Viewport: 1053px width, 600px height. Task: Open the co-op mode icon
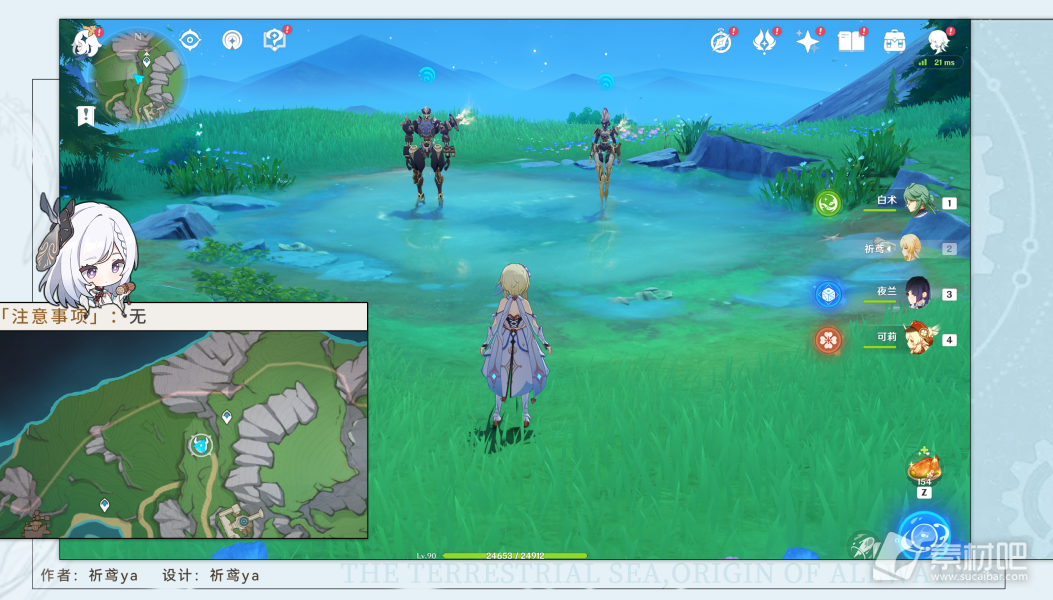click(x=232, y=40)
